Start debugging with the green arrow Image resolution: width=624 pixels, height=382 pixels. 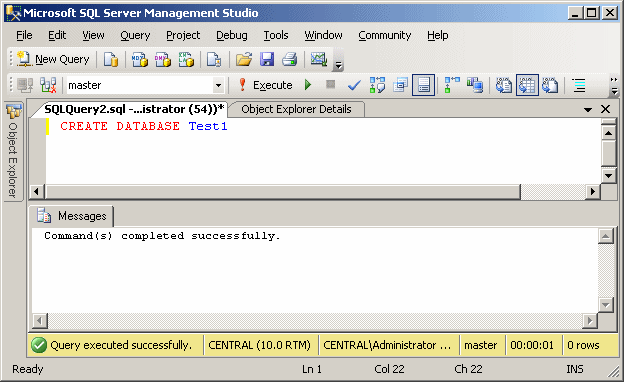click(308, 85)
